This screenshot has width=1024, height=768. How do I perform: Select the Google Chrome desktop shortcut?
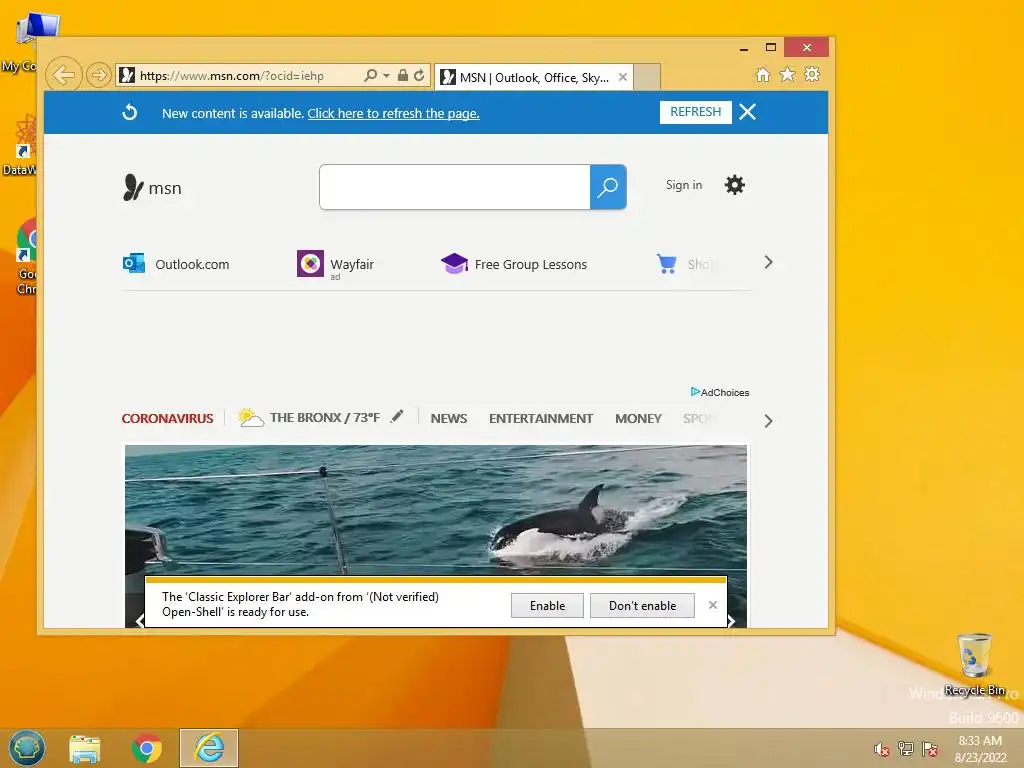pyautogui.click(x=26, y=257)
